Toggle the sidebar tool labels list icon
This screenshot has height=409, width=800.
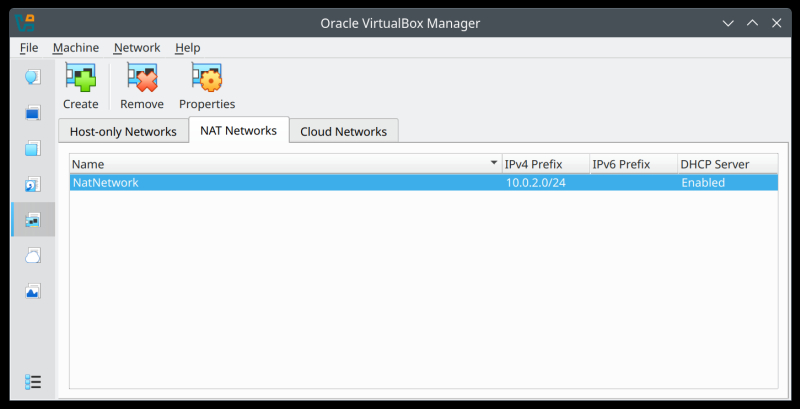pos(33,382)
